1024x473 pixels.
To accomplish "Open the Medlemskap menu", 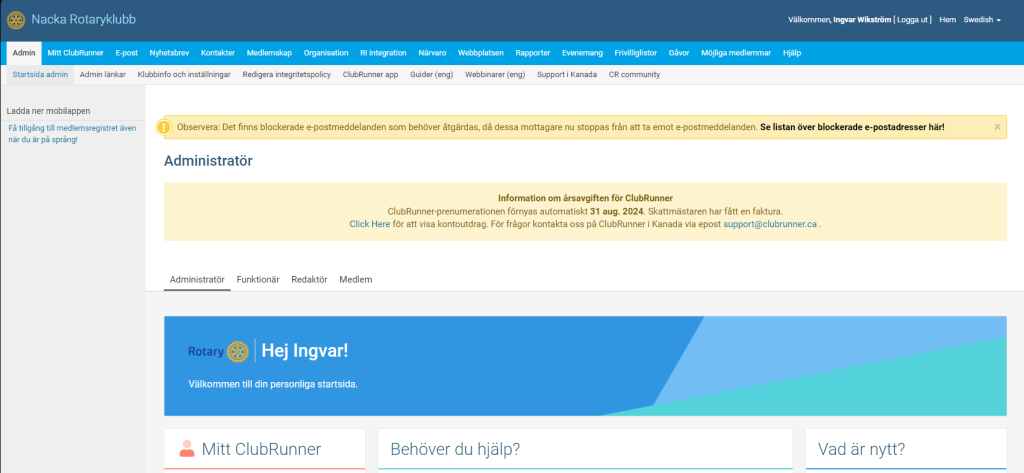I will pos(269,53).
